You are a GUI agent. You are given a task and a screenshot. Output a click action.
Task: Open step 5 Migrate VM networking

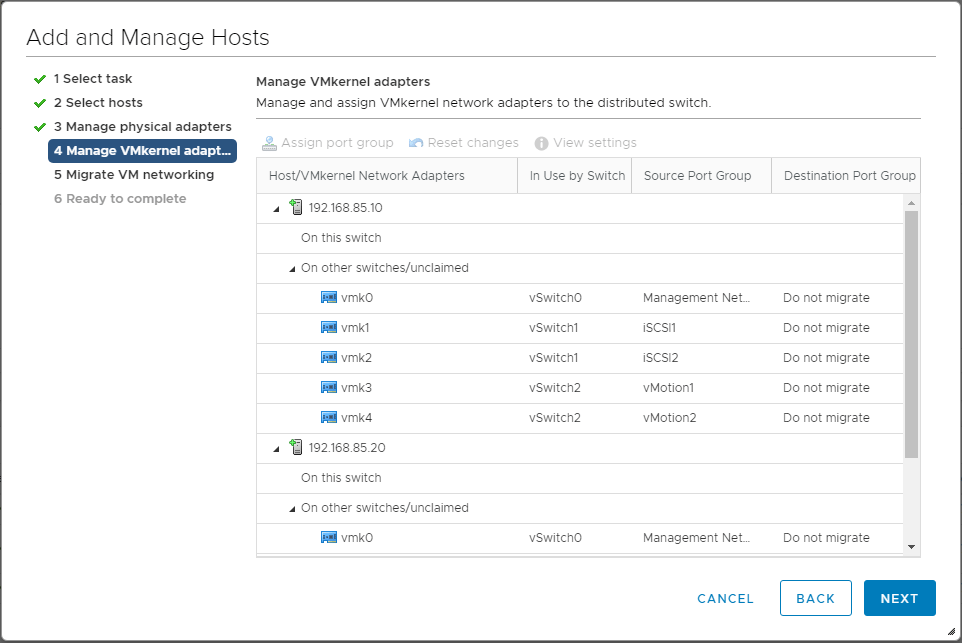click(x=133, y=175)
